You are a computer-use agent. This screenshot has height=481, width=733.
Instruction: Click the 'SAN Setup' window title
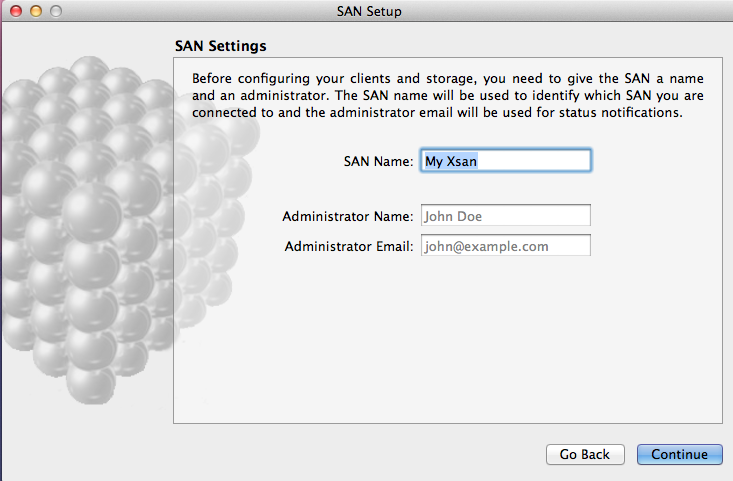pos(369,11)
